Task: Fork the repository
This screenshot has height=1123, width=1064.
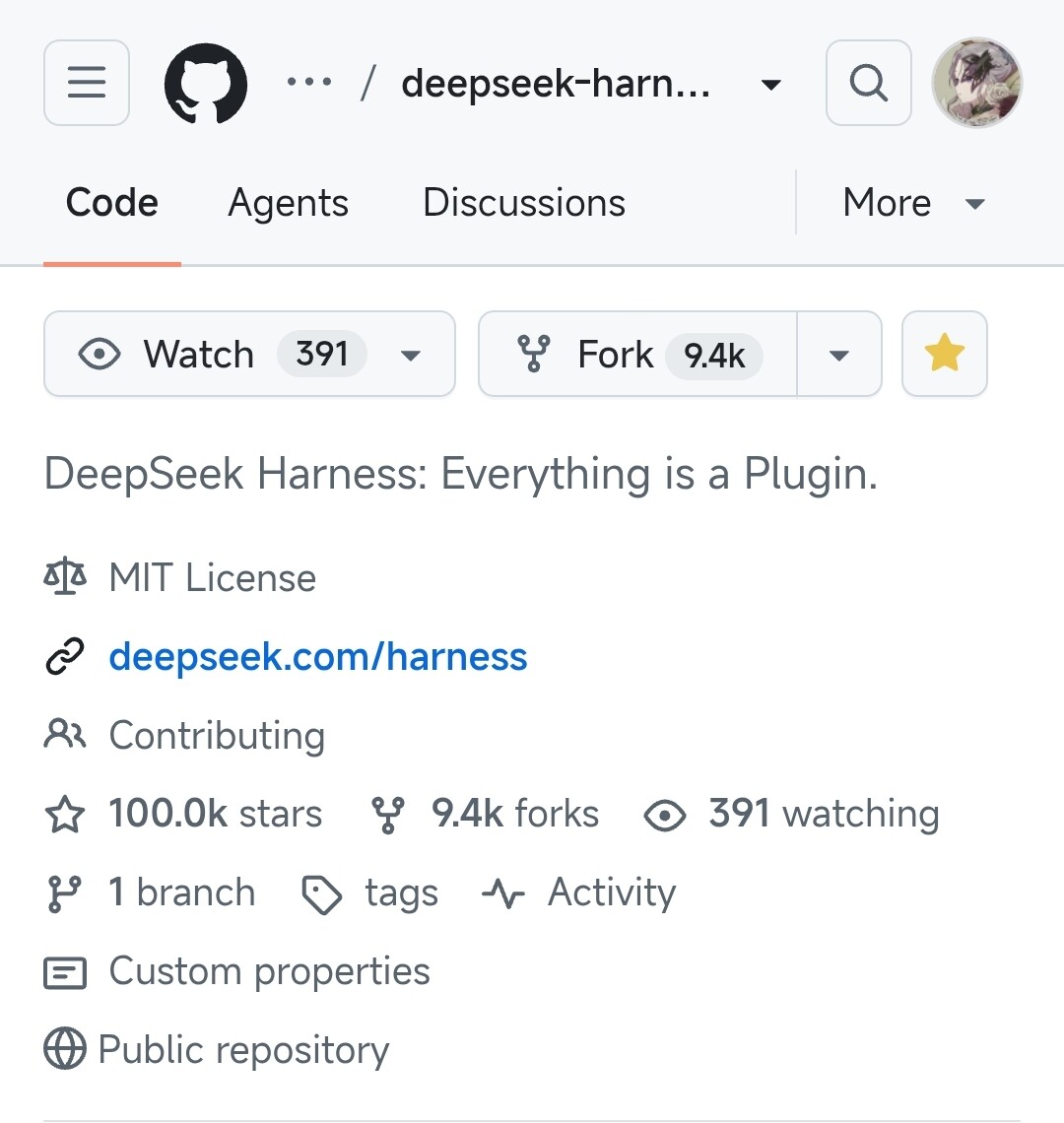Action: (x=637, y=354)
